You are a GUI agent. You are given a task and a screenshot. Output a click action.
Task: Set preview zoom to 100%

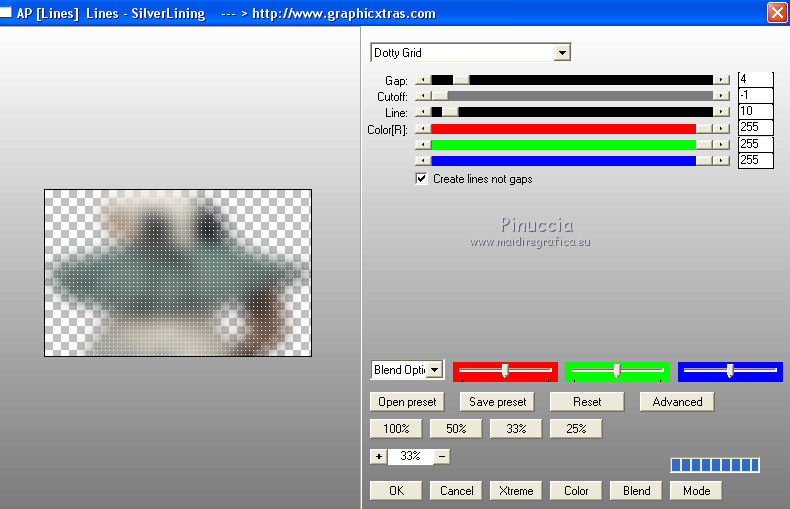click(x=396, y=429)
